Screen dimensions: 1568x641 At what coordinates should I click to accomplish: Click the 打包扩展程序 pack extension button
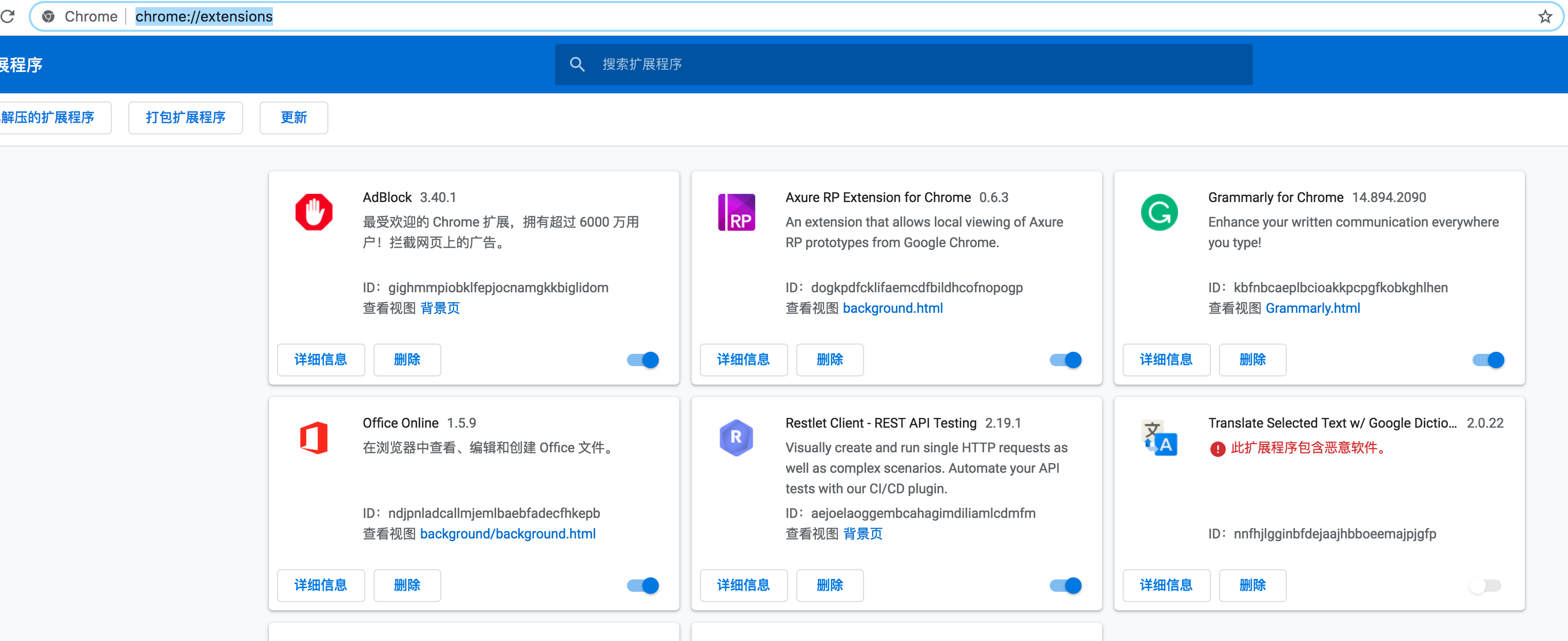pos(186,117)
